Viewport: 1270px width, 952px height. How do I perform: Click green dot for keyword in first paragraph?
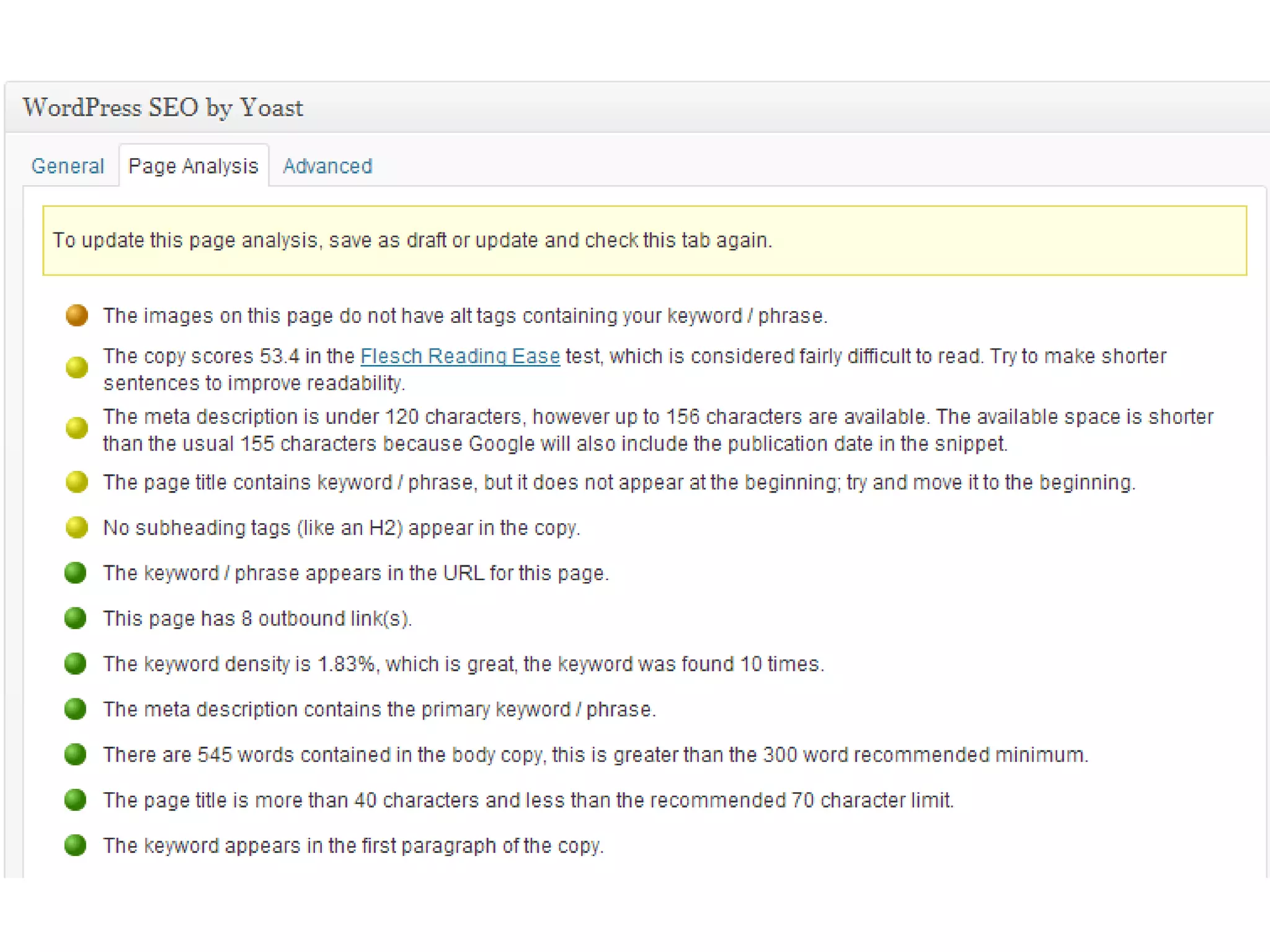tap(75, 845)
